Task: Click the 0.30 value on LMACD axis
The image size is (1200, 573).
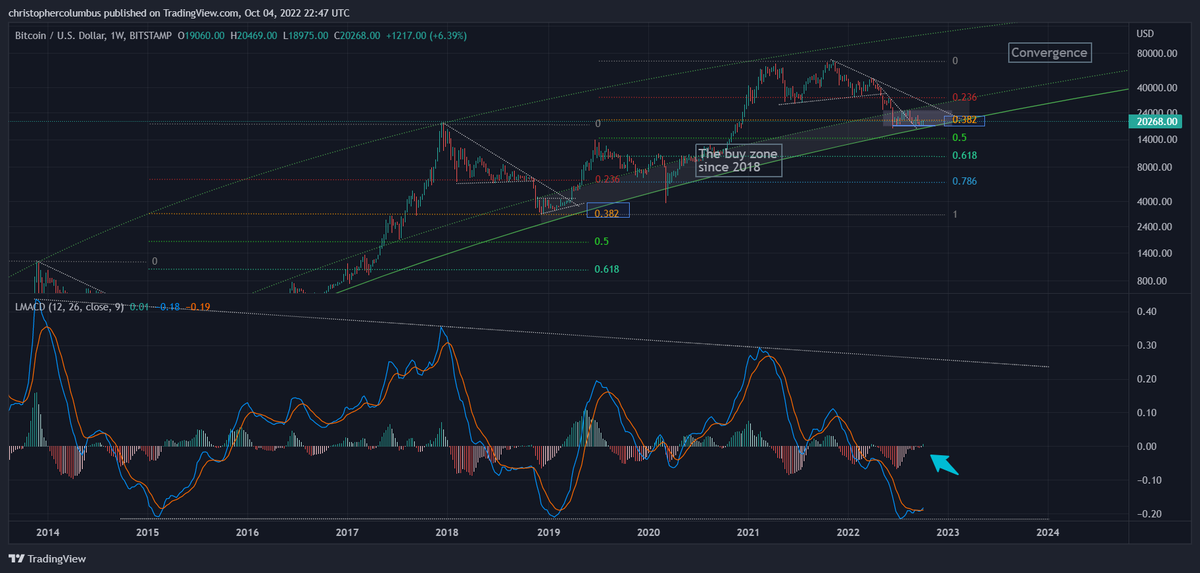Action: point(1148,345)
